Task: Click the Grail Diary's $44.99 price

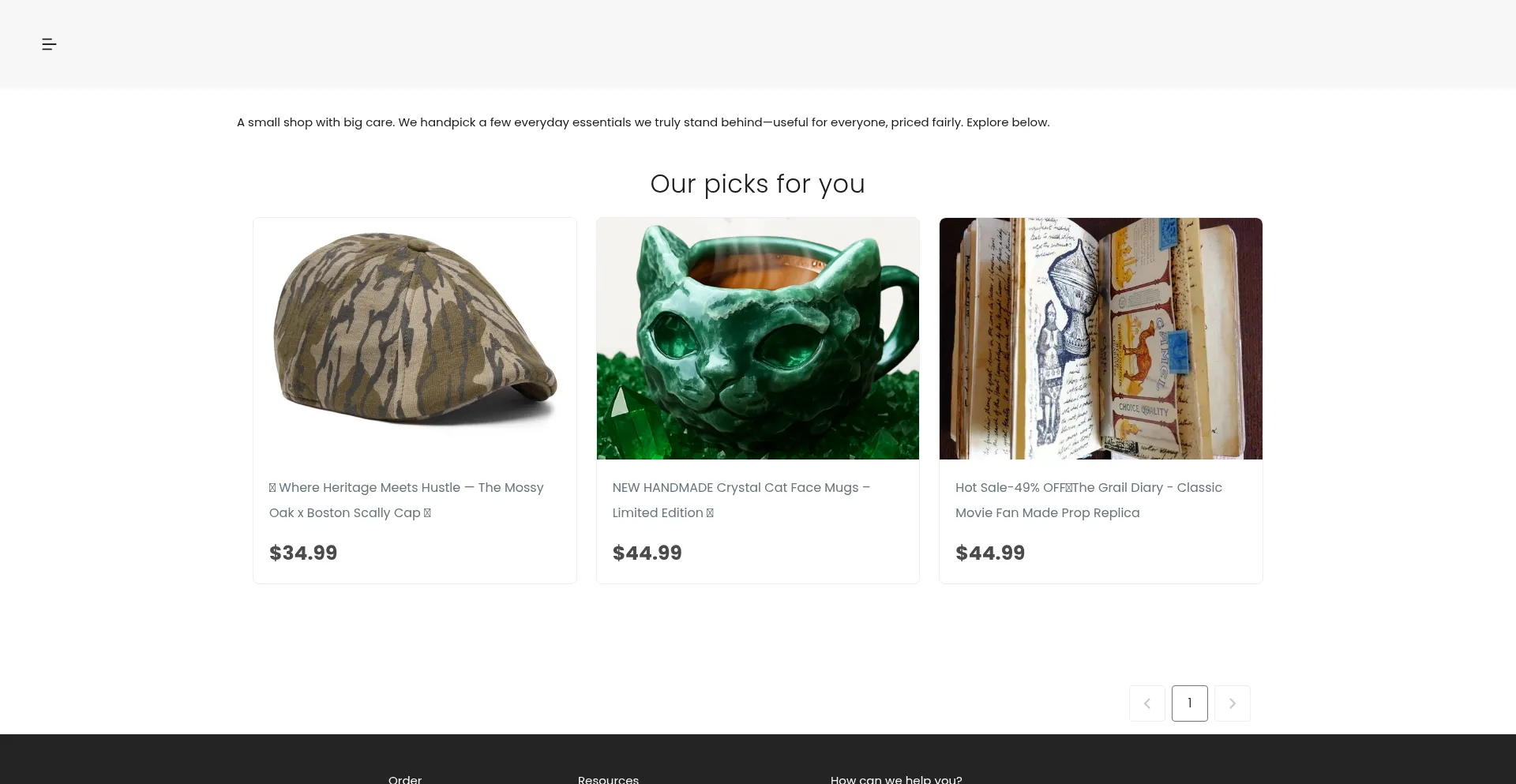Action: click(x=990, y=553)
